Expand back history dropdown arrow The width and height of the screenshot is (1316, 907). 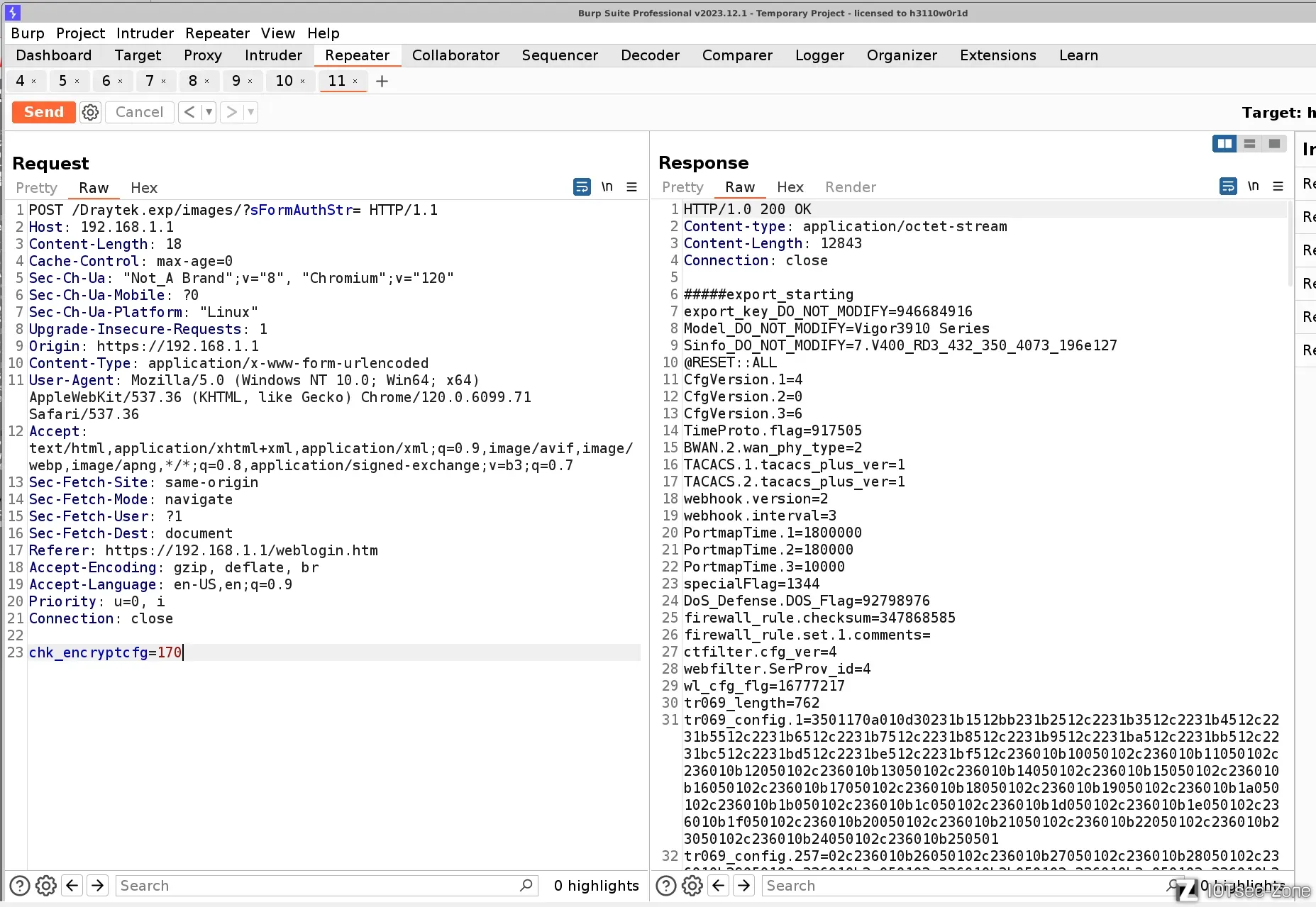209,112
